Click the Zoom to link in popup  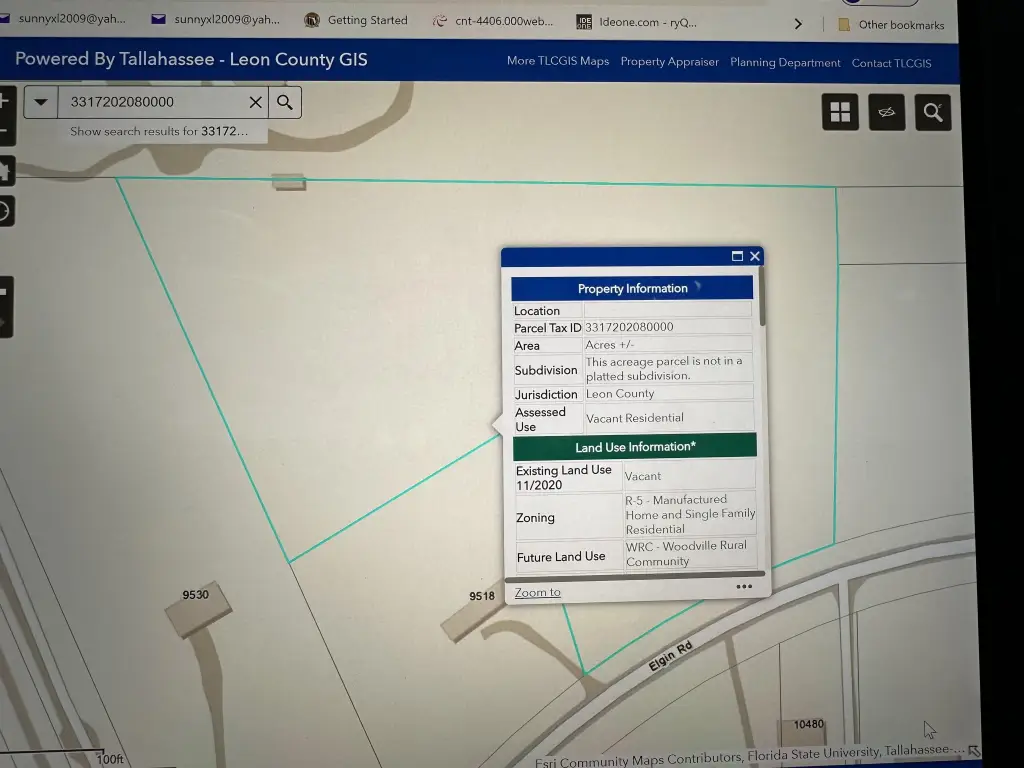pos(537,593)
